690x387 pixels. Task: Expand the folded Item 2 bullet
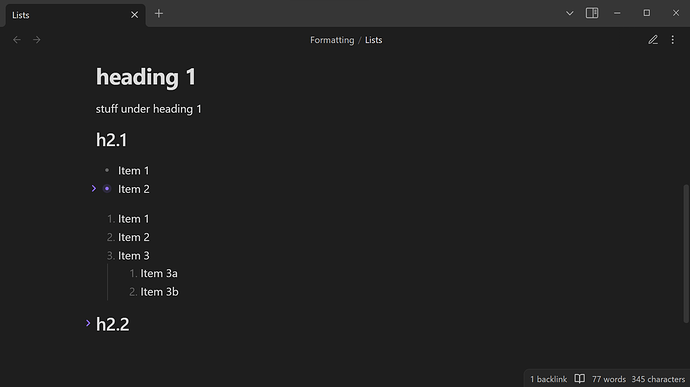point(94,188)
